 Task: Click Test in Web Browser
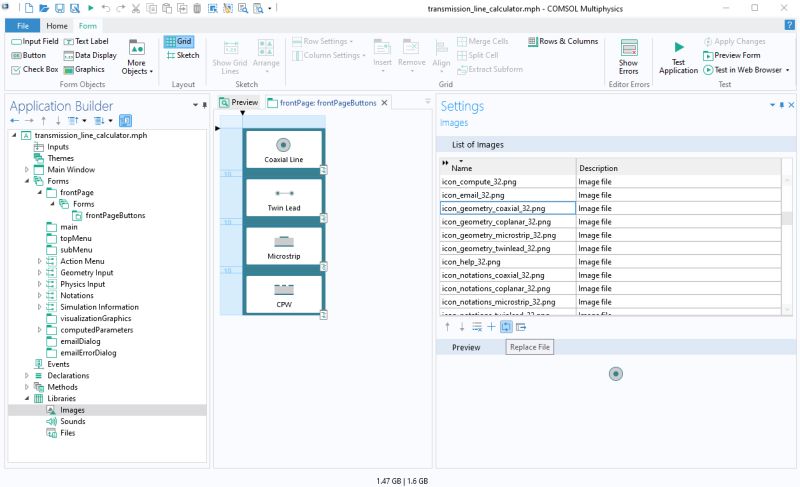coord(743,70)
